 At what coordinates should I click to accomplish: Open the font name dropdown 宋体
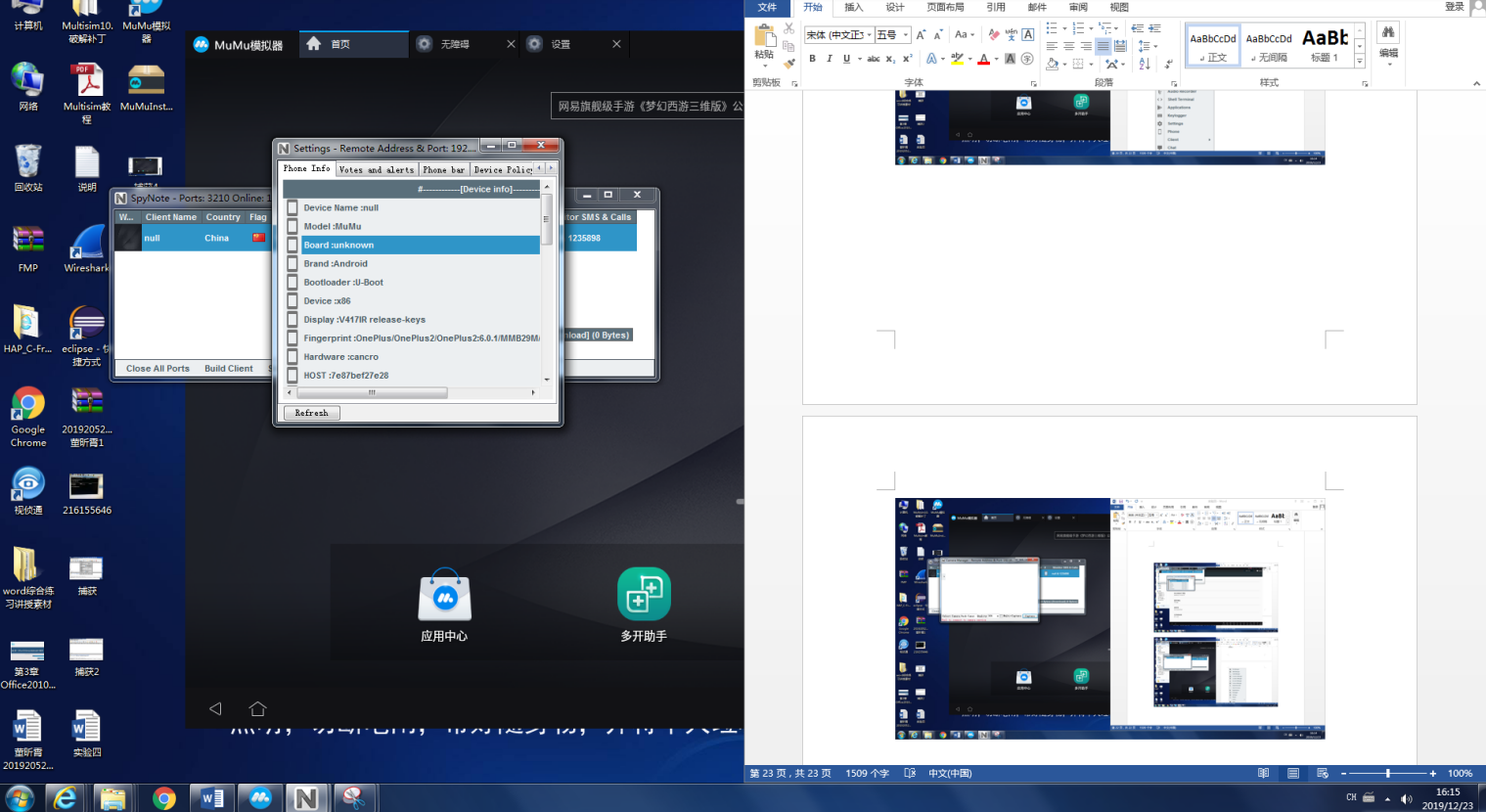pyautogui.click(x=869, y=35)
